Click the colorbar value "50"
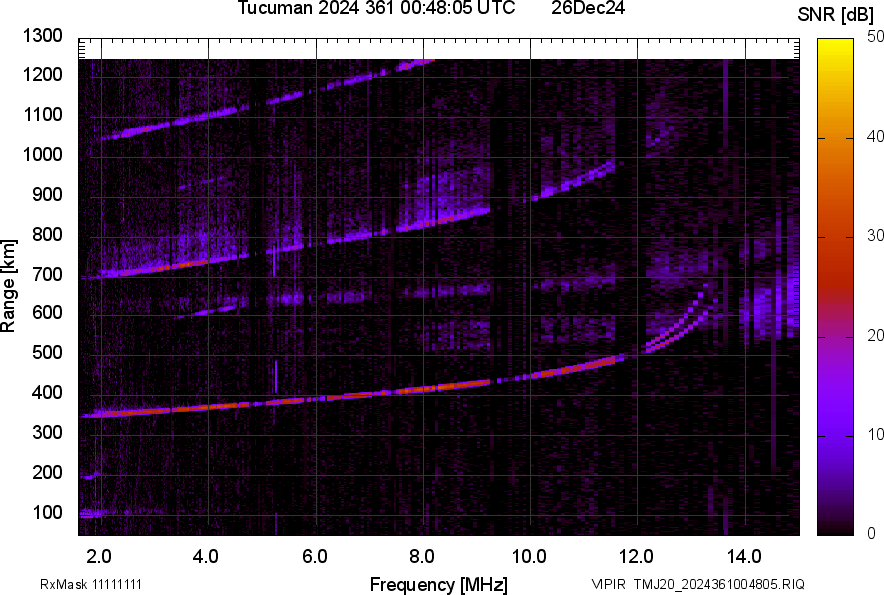The image size is (884, 595). pos(876,37)
